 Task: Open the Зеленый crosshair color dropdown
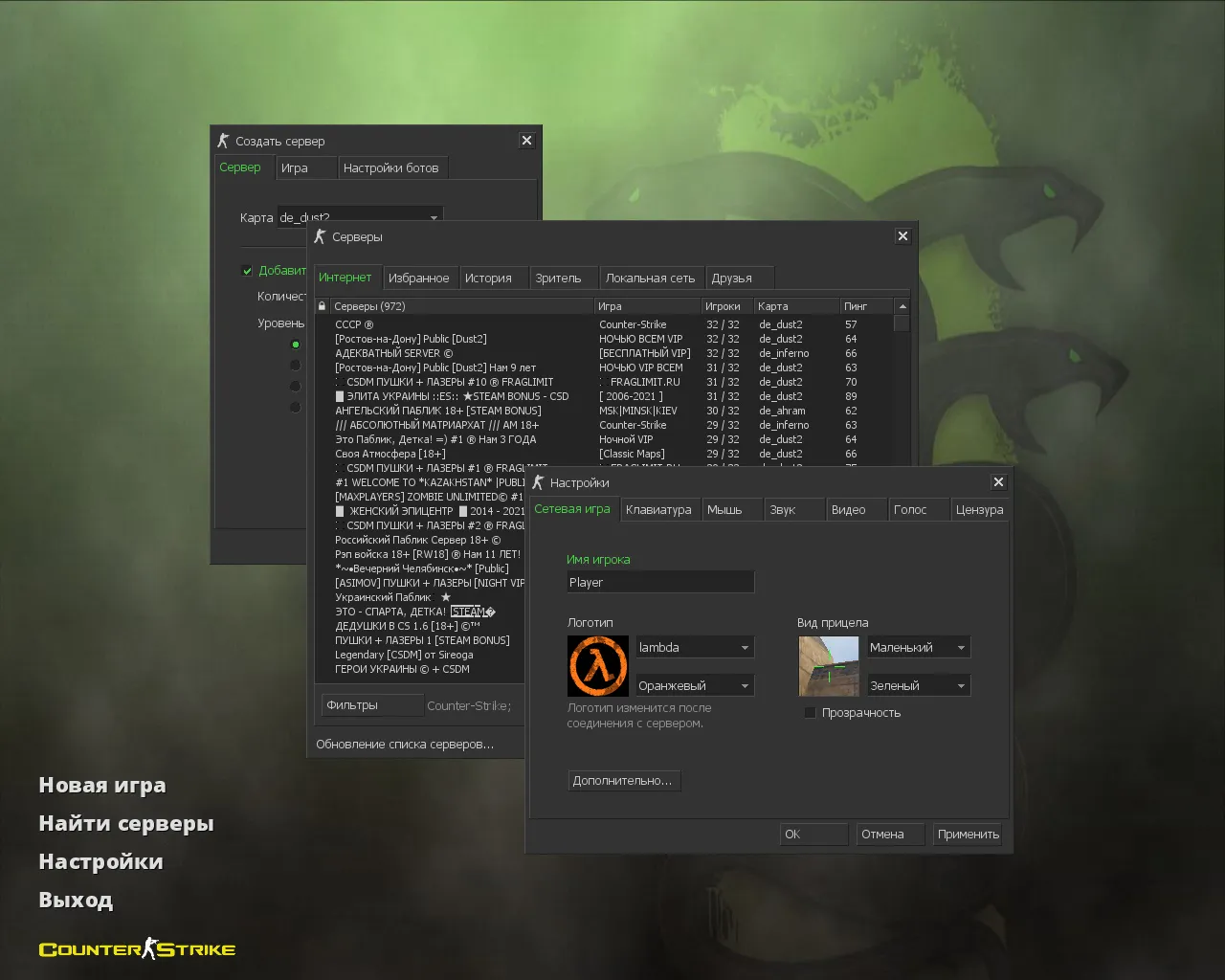(918, 686)
